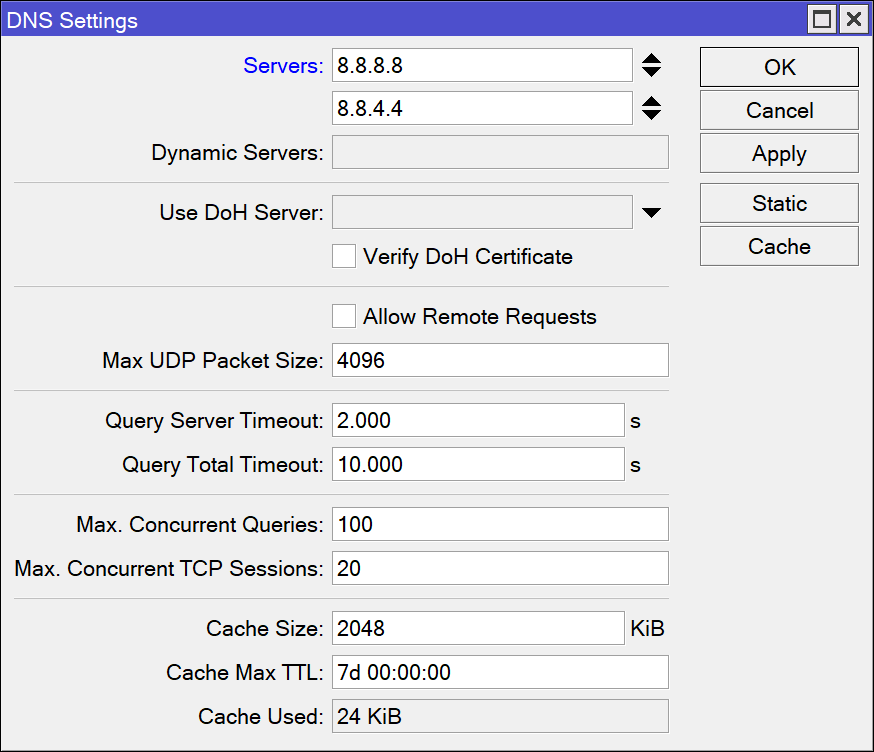Screen dimensions: 874x752
Task: Cancel the DNS Settings dialog
Action: 778,111
